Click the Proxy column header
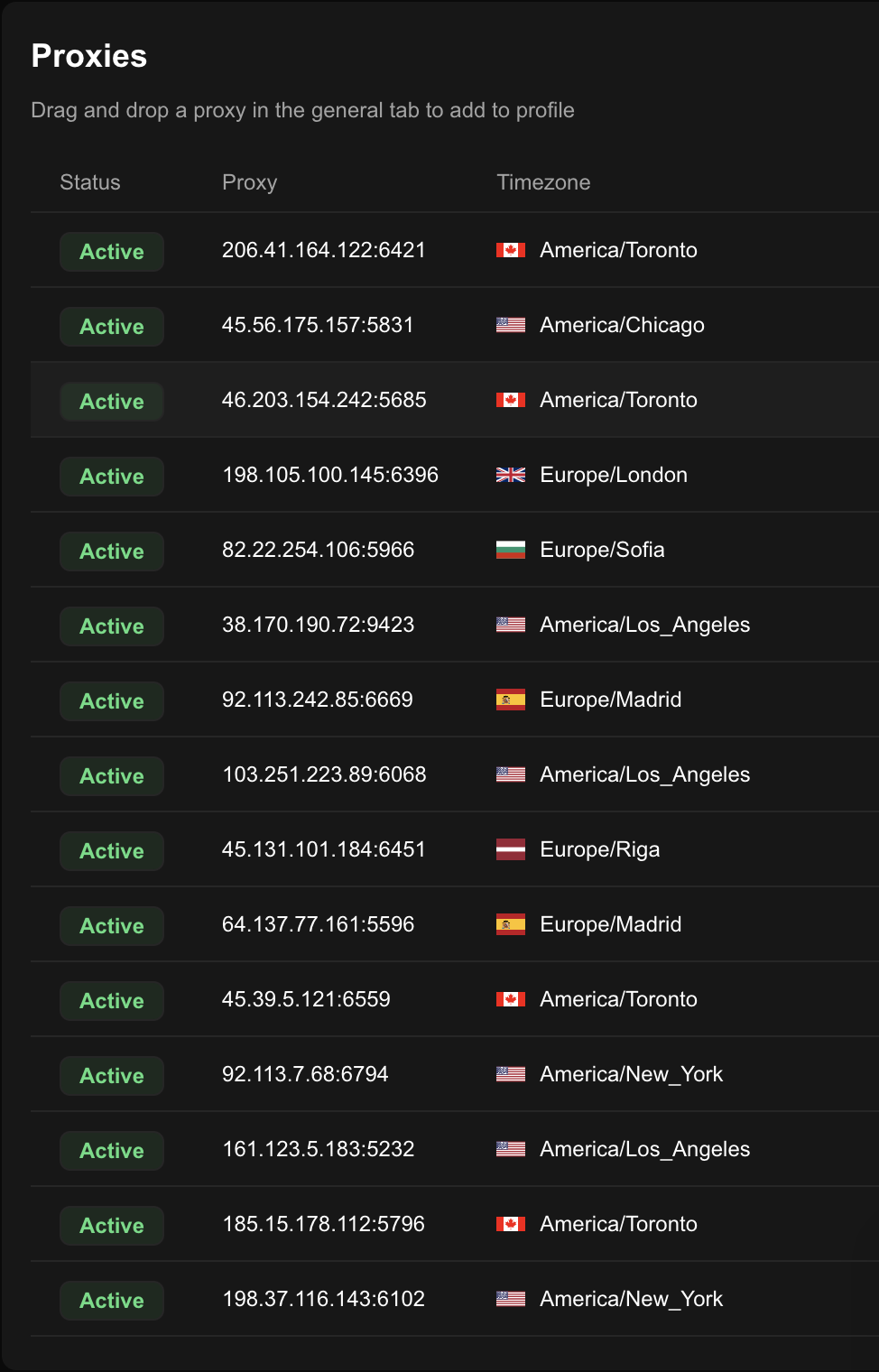 (x=249, y=182)
